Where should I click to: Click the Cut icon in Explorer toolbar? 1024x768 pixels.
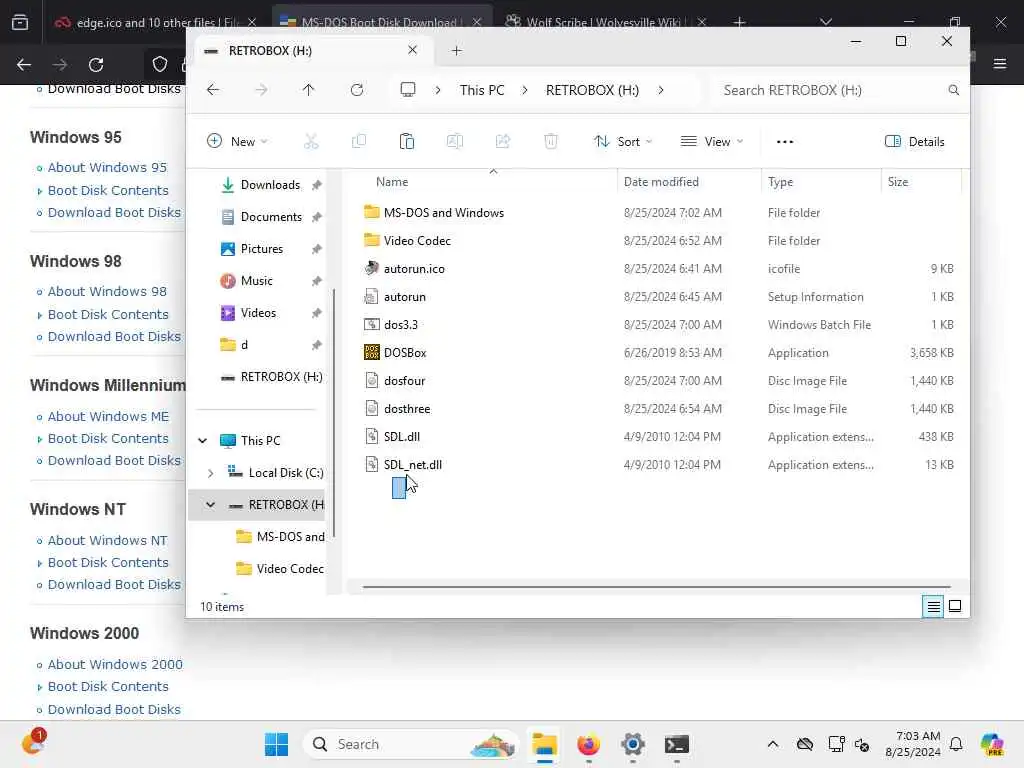311,142
